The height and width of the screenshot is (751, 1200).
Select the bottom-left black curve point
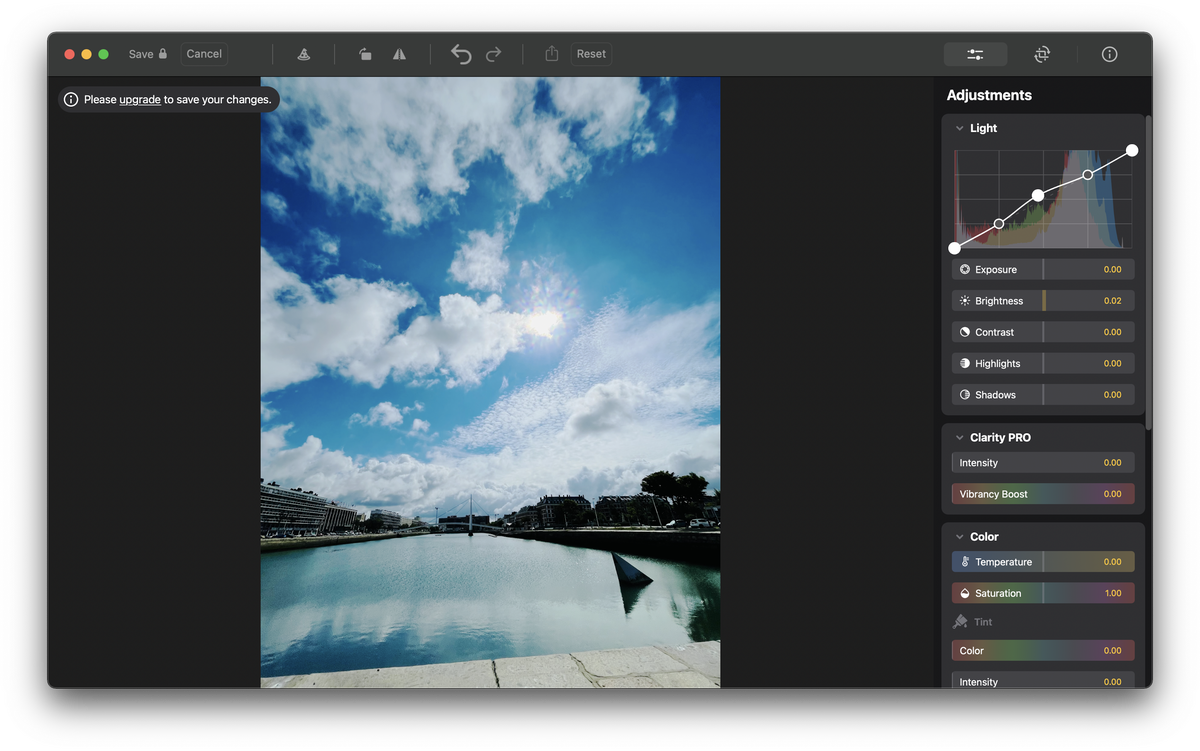pyautogui.click(x=954, y=248)
